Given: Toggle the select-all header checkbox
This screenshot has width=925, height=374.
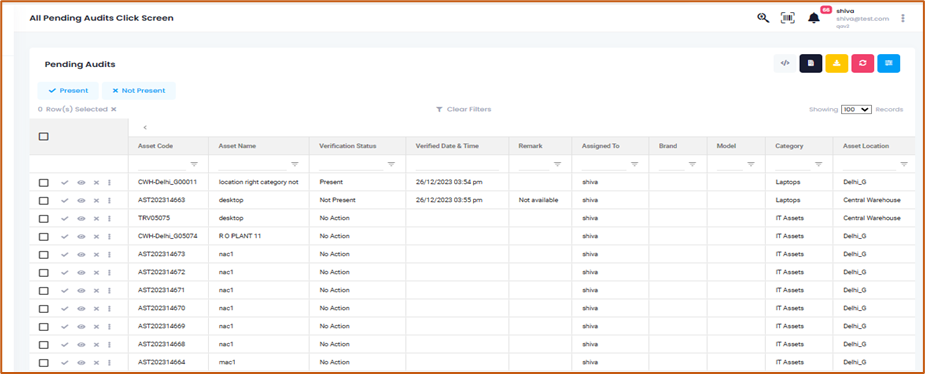Looking at the screenshot, I should point(44,136).
